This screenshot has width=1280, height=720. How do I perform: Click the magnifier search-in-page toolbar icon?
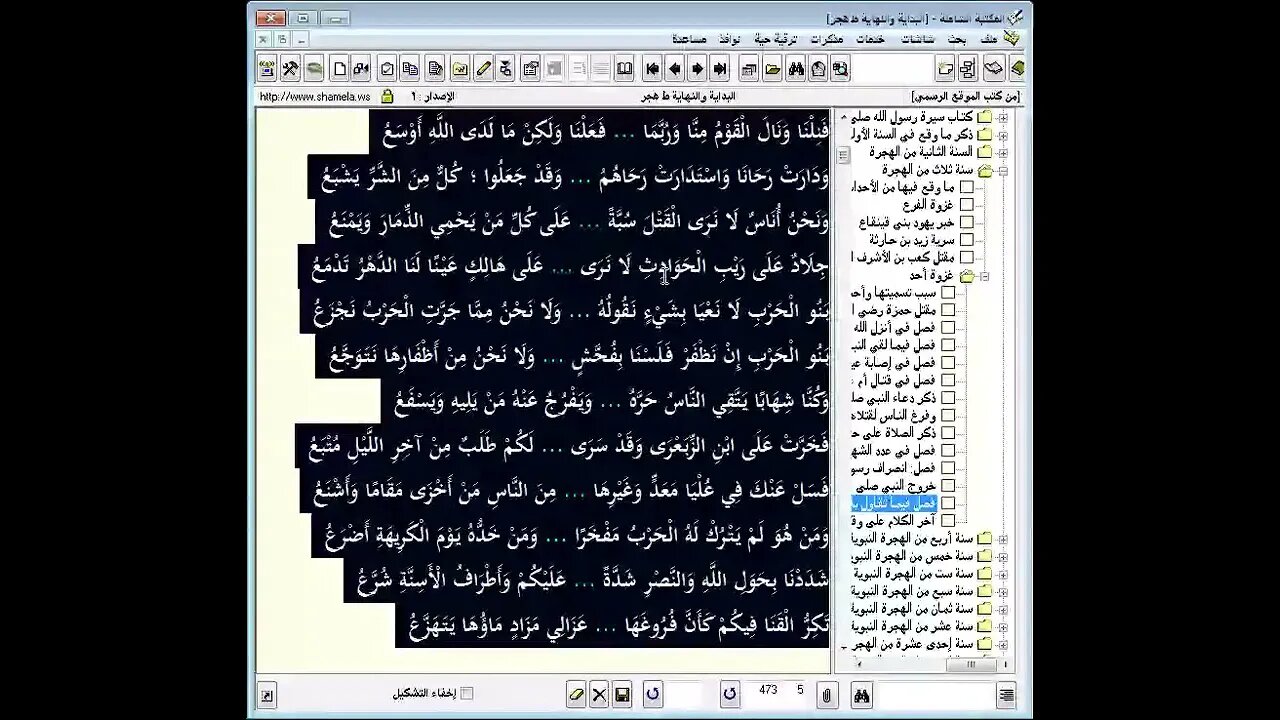(840, 69)
